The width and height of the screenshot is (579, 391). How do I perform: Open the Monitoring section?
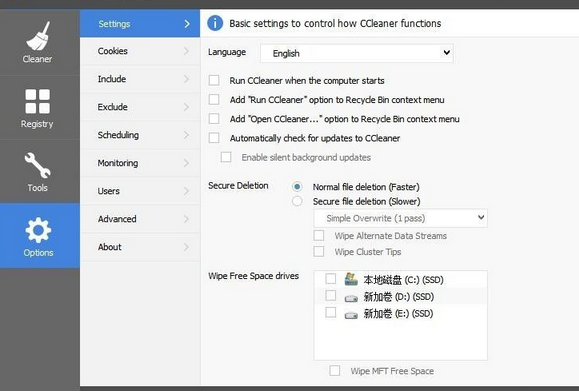tap(140, 163)
